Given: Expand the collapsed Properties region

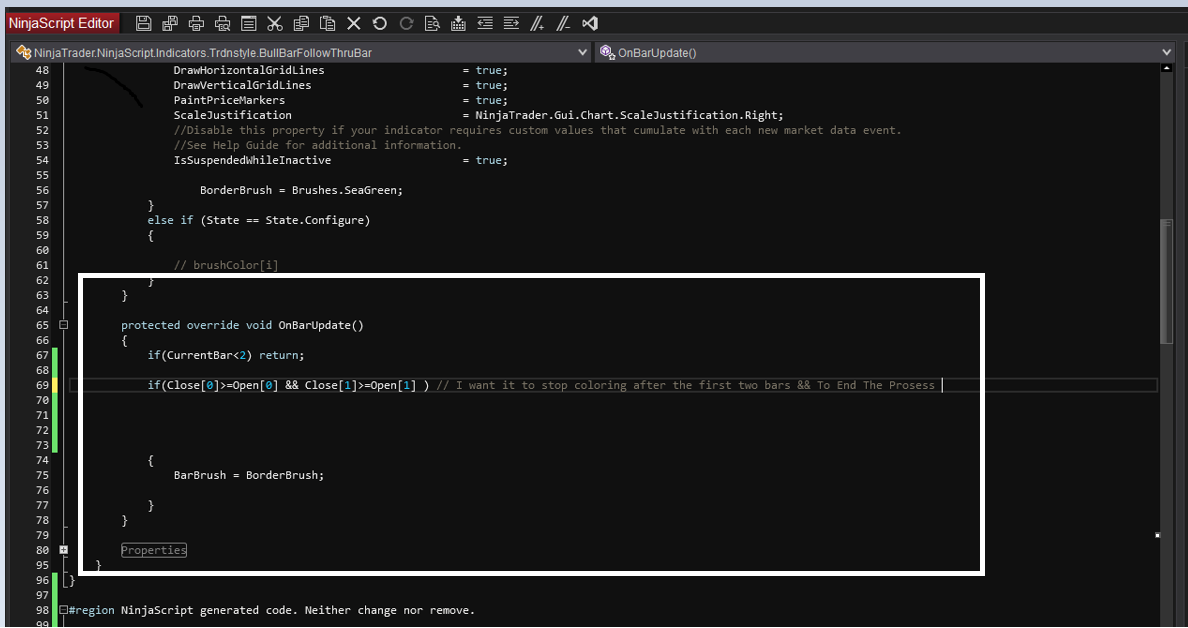Looking at the screenshot, I should (64, 550).
